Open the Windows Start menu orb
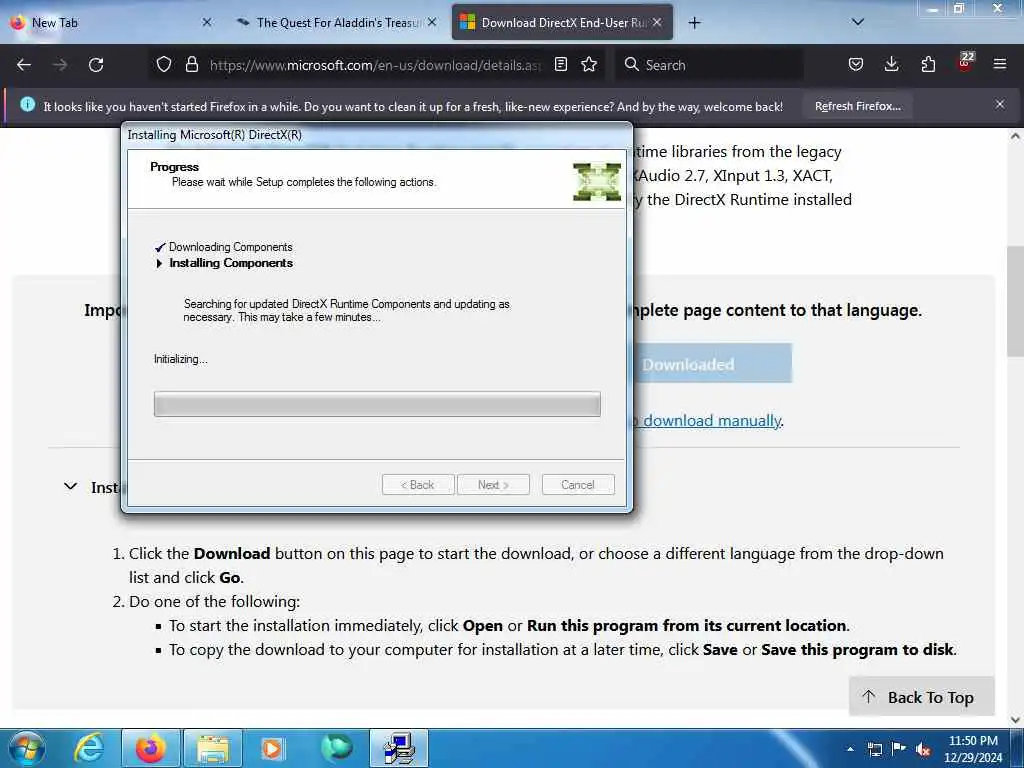The height and width of the screenshot is (768, 1024). click(x=27, y=748)
